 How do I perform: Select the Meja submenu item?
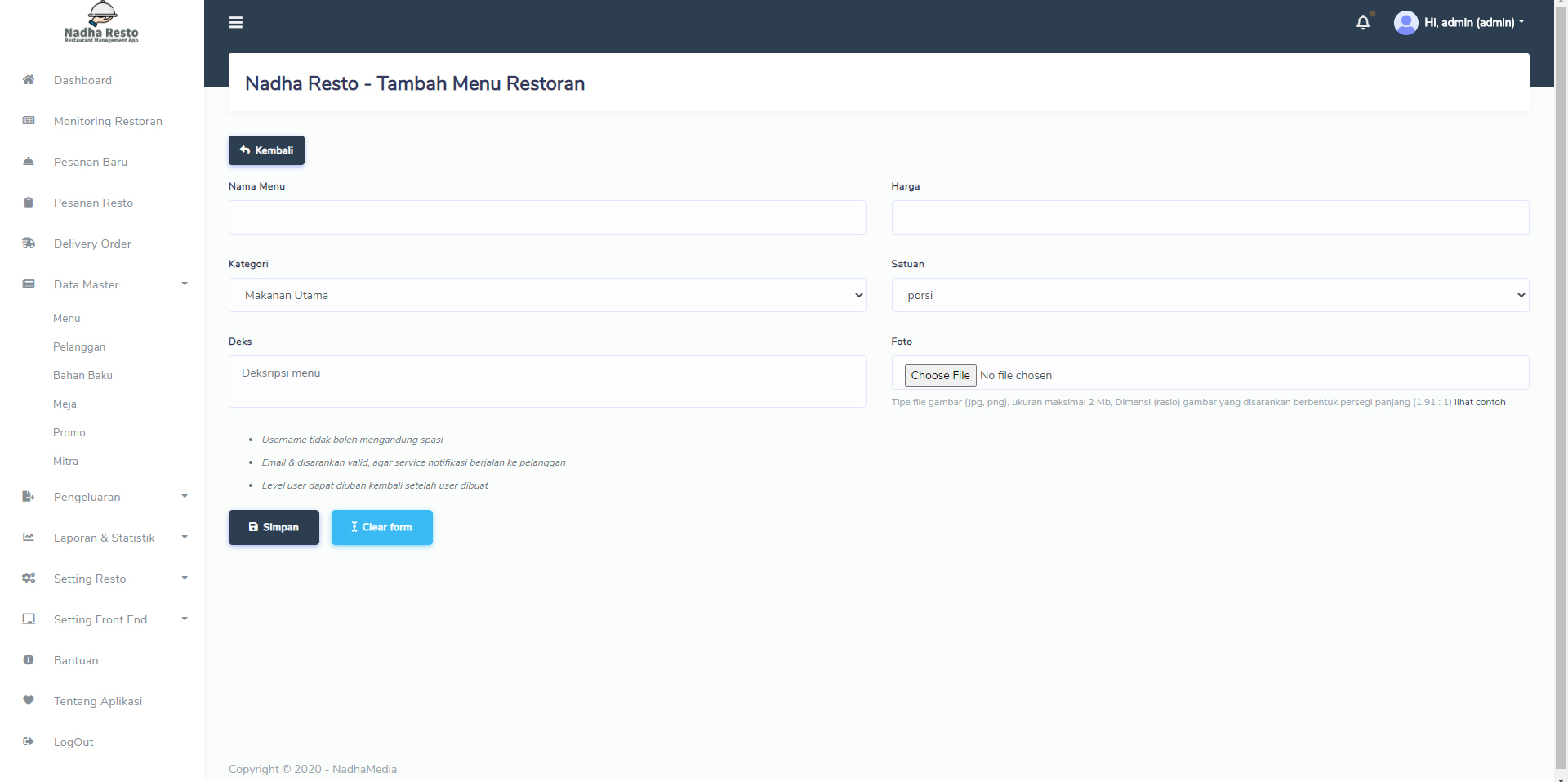(x=65, y=404)
